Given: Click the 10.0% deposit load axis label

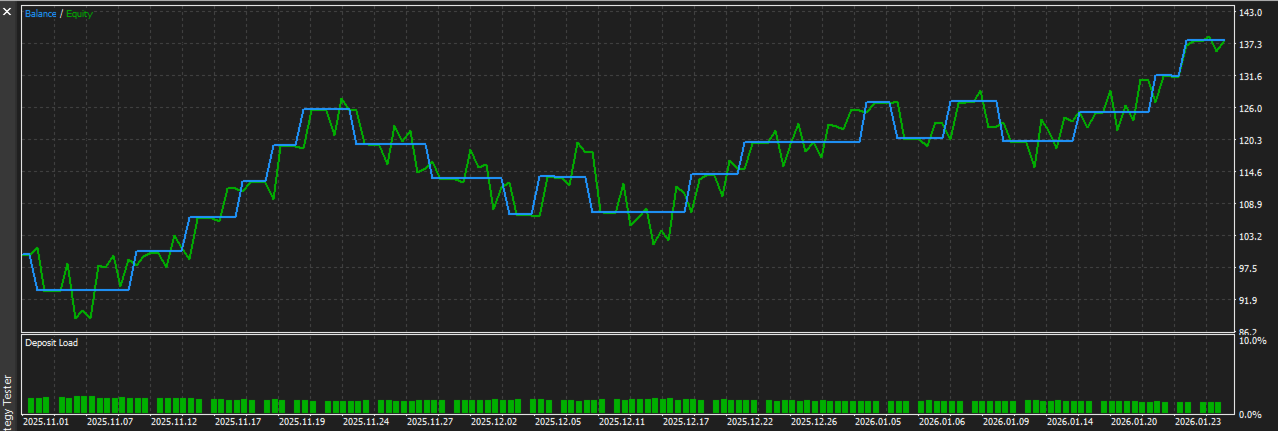Looking at the screenshot, I should pos(1255,341).
